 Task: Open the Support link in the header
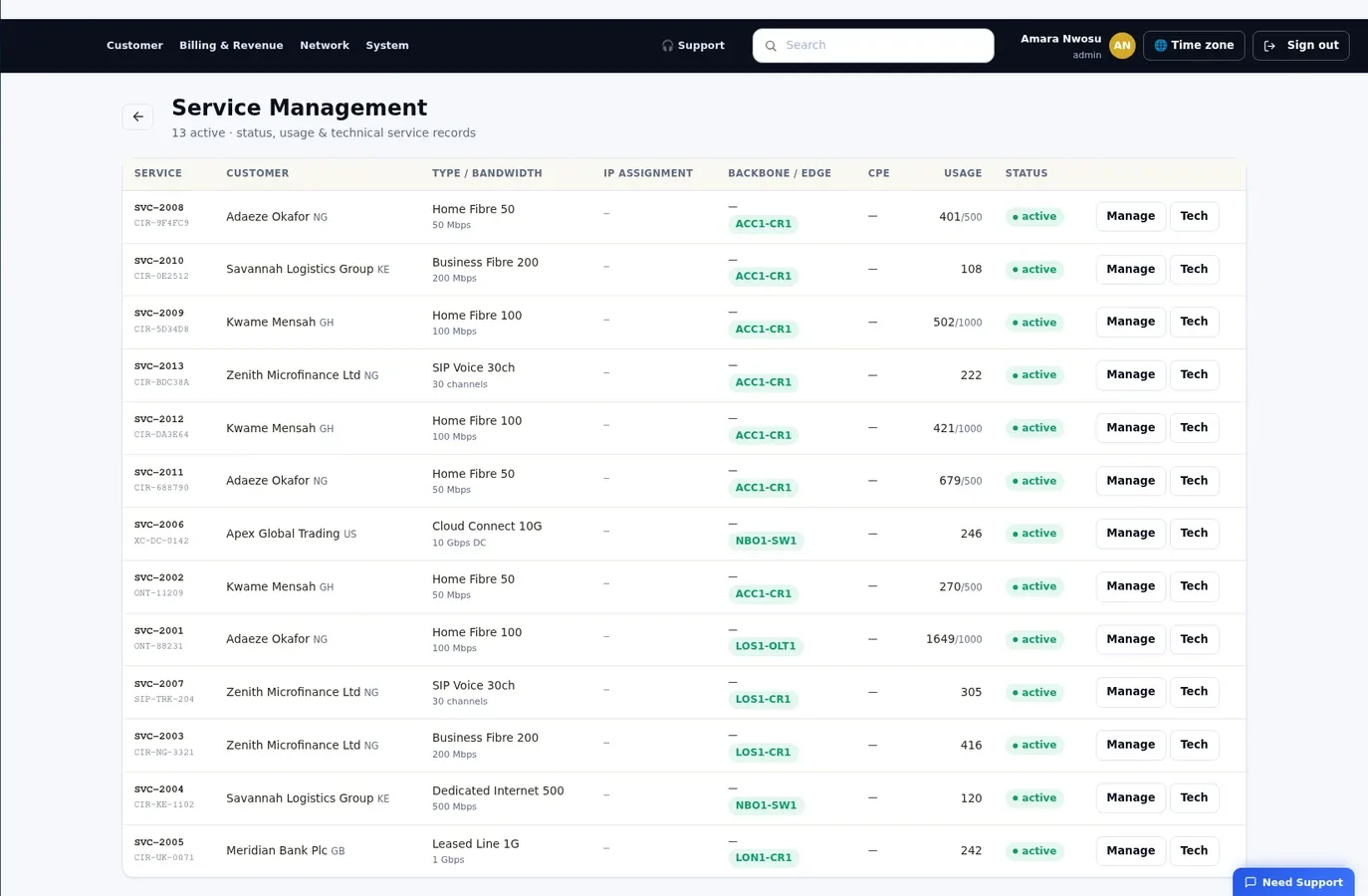tap(693, 46)
